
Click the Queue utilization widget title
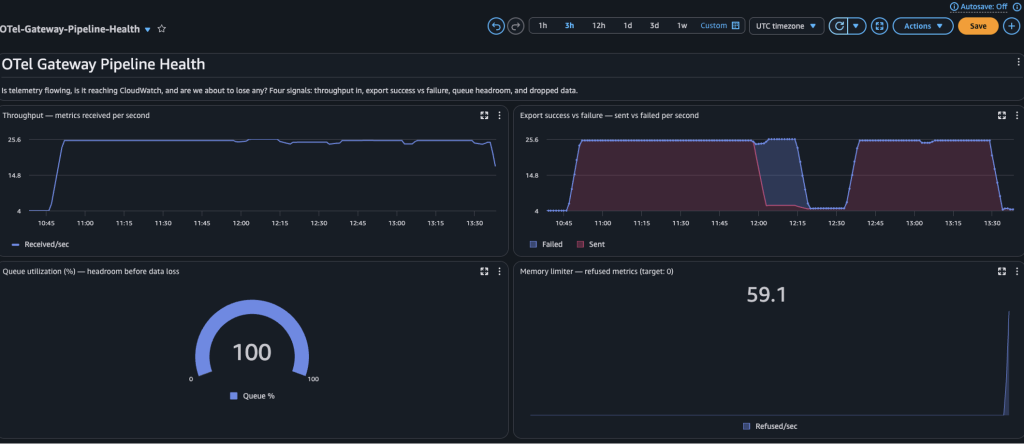[x=91, y=271]
